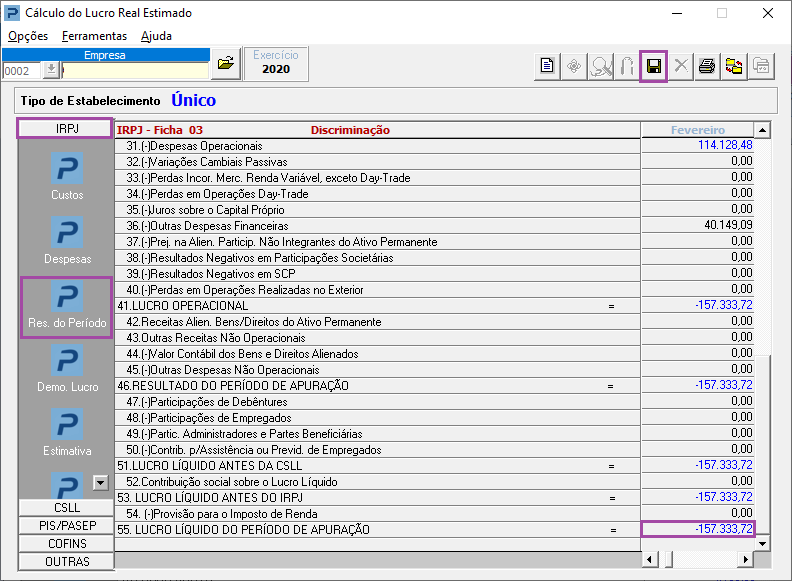
Task: Expand Empresa code dropdown arrow
Action: (51, 70)
